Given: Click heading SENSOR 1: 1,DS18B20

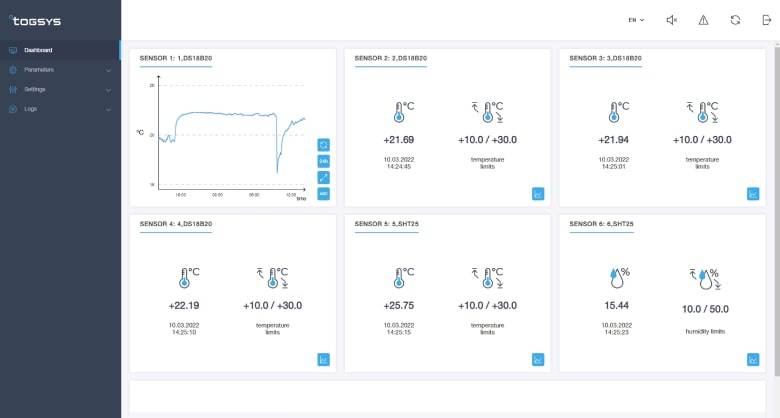Looking at the screenshot, I should (x=176, y=58).
